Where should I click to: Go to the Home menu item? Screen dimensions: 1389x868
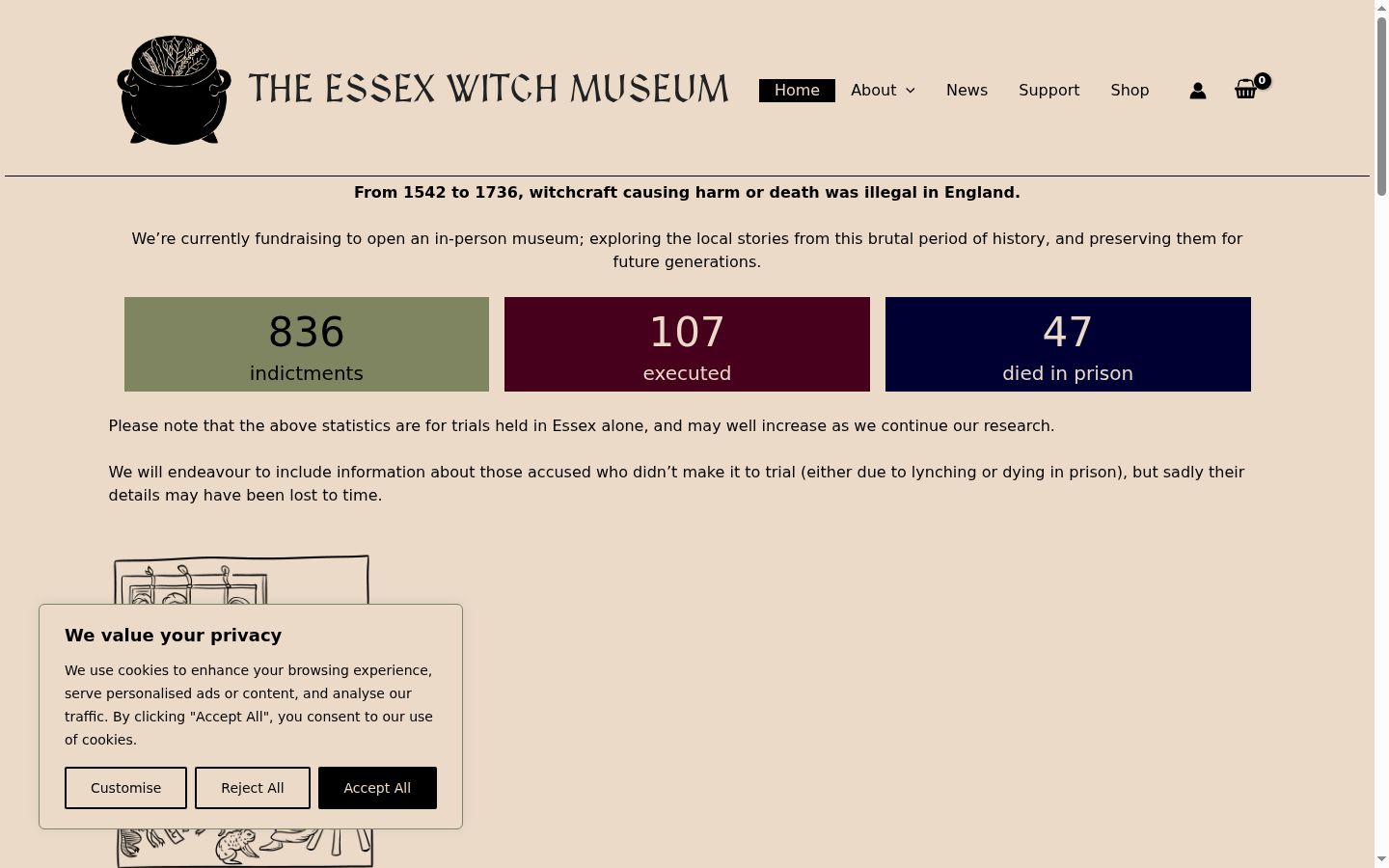click(797, 91)
